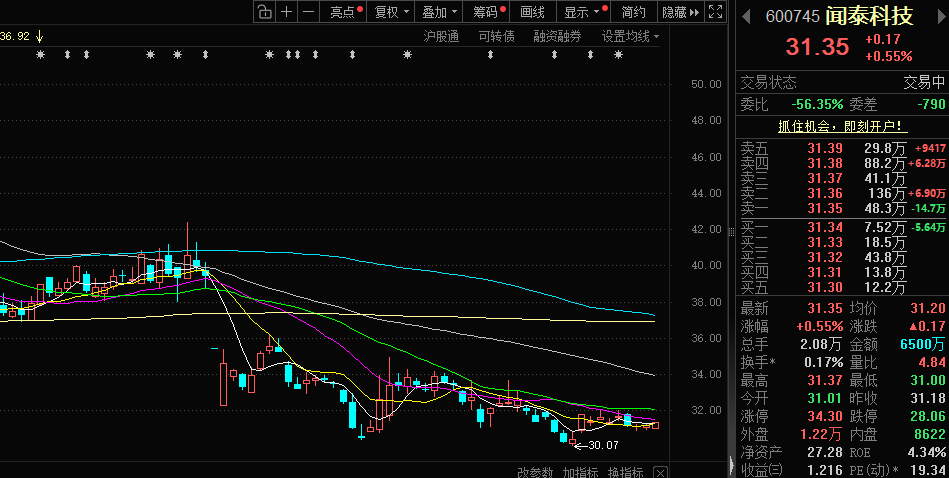Click the 卖二 ask price 31.36
Viewport: 949px width, 478px height.
[x=824, y=194]
